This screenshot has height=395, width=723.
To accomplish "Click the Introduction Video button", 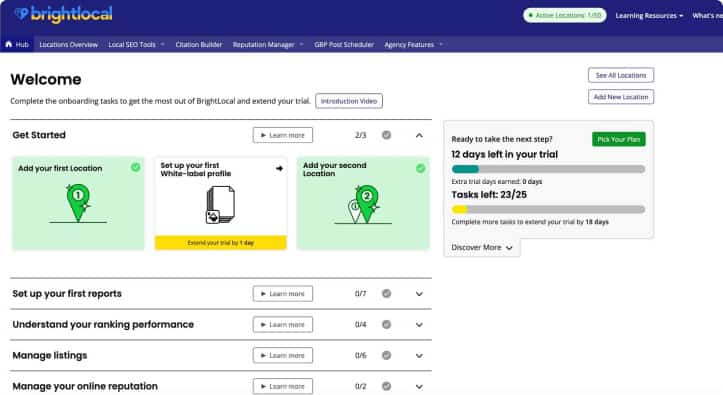I will click(349, 101).
